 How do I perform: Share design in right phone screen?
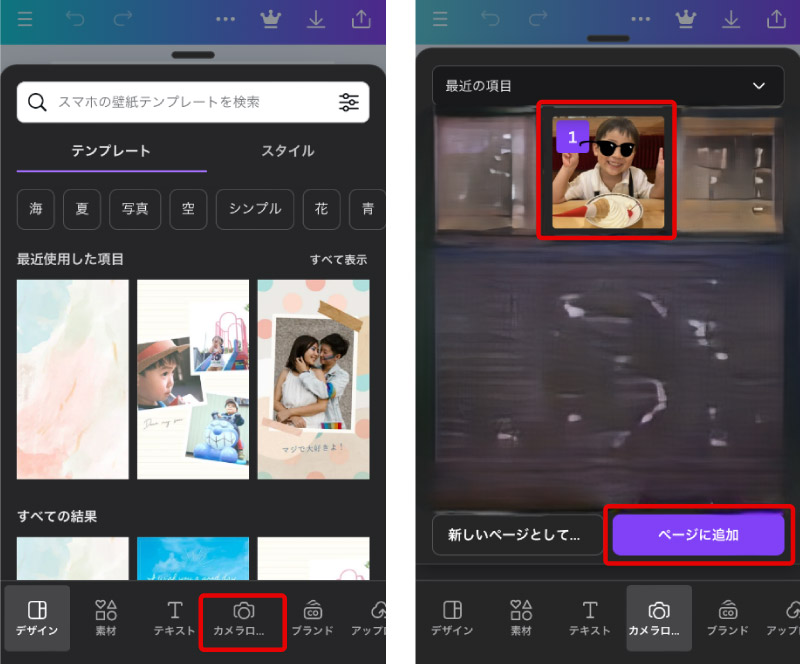(x=777, y=18)
